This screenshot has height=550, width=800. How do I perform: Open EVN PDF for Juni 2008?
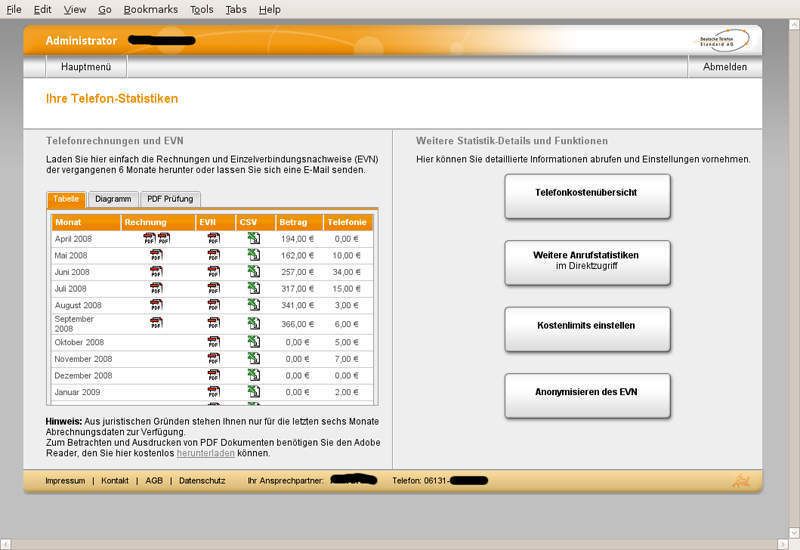click(214, 272)
